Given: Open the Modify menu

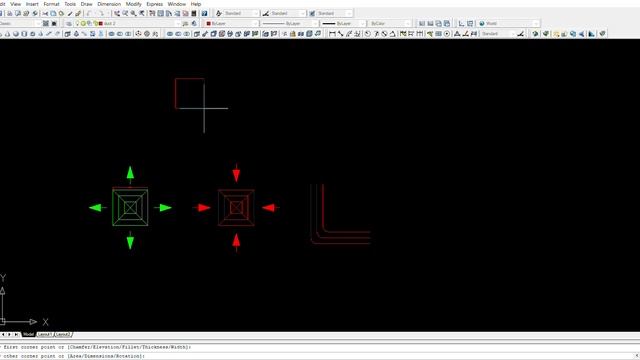Looking at the screenshot, I should point(133,4).
